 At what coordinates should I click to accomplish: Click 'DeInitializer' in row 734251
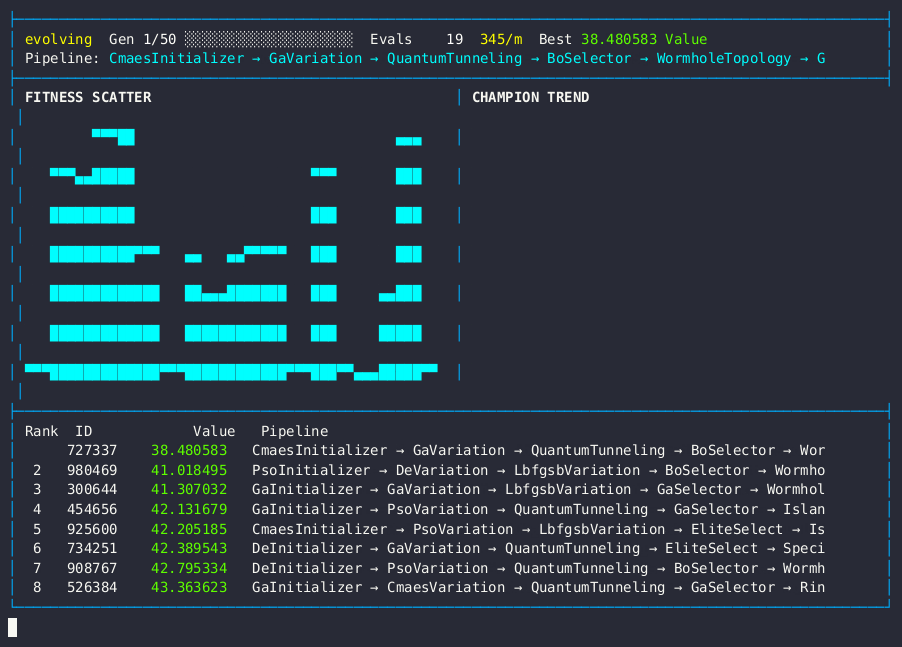(307, 549)
